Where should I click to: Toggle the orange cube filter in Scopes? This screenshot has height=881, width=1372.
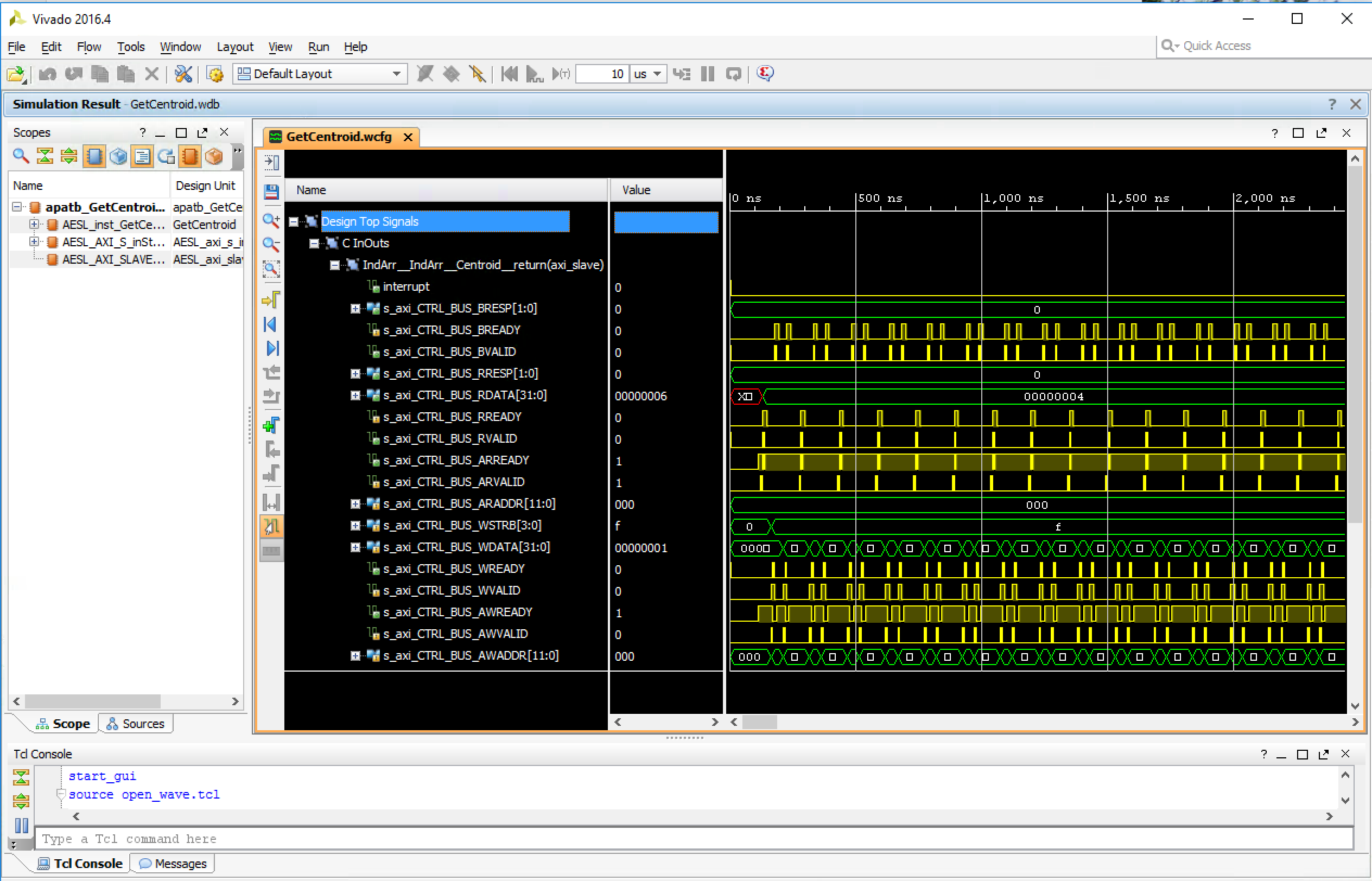214,156
